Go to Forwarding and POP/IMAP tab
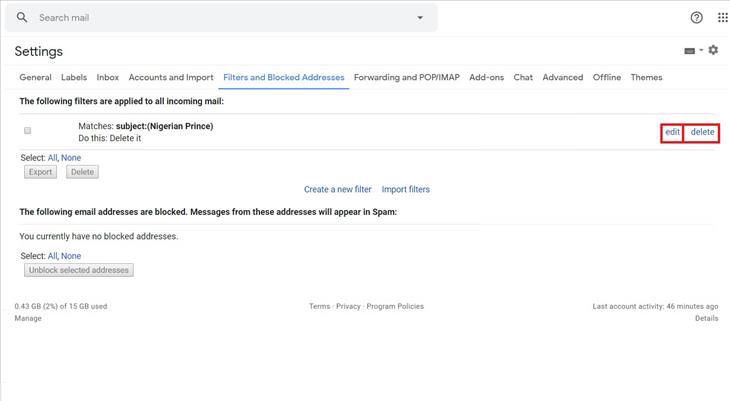 406,77
